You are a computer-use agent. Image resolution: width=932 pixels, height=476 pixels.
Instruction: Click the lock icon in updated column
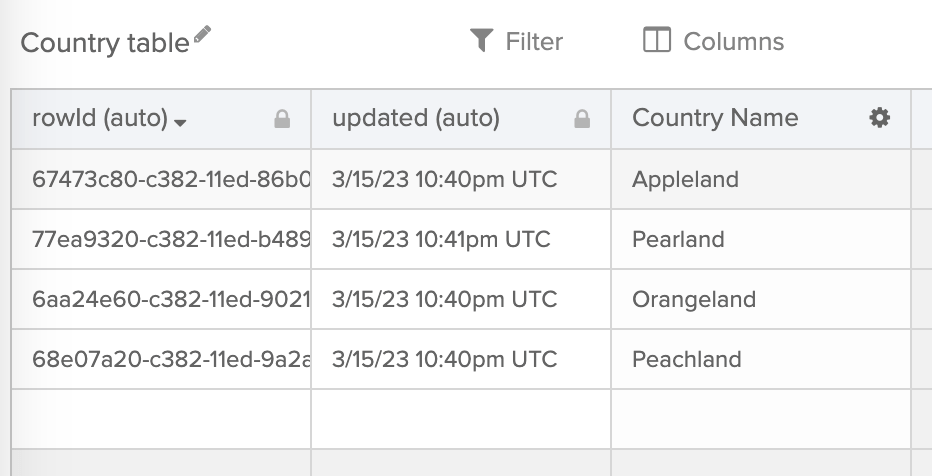click(582, 119)
